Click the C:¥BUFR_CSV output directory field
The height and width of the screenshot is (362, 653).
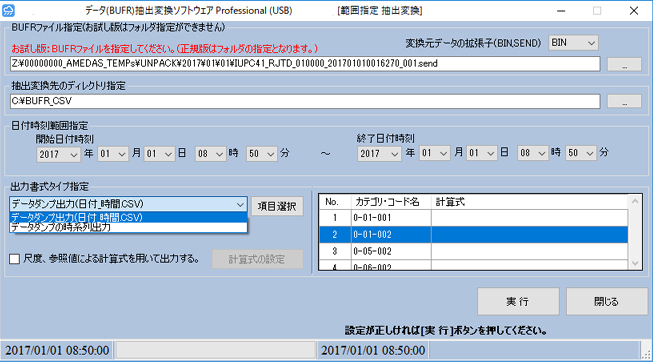pyautogui.click(x=305, y=101)
